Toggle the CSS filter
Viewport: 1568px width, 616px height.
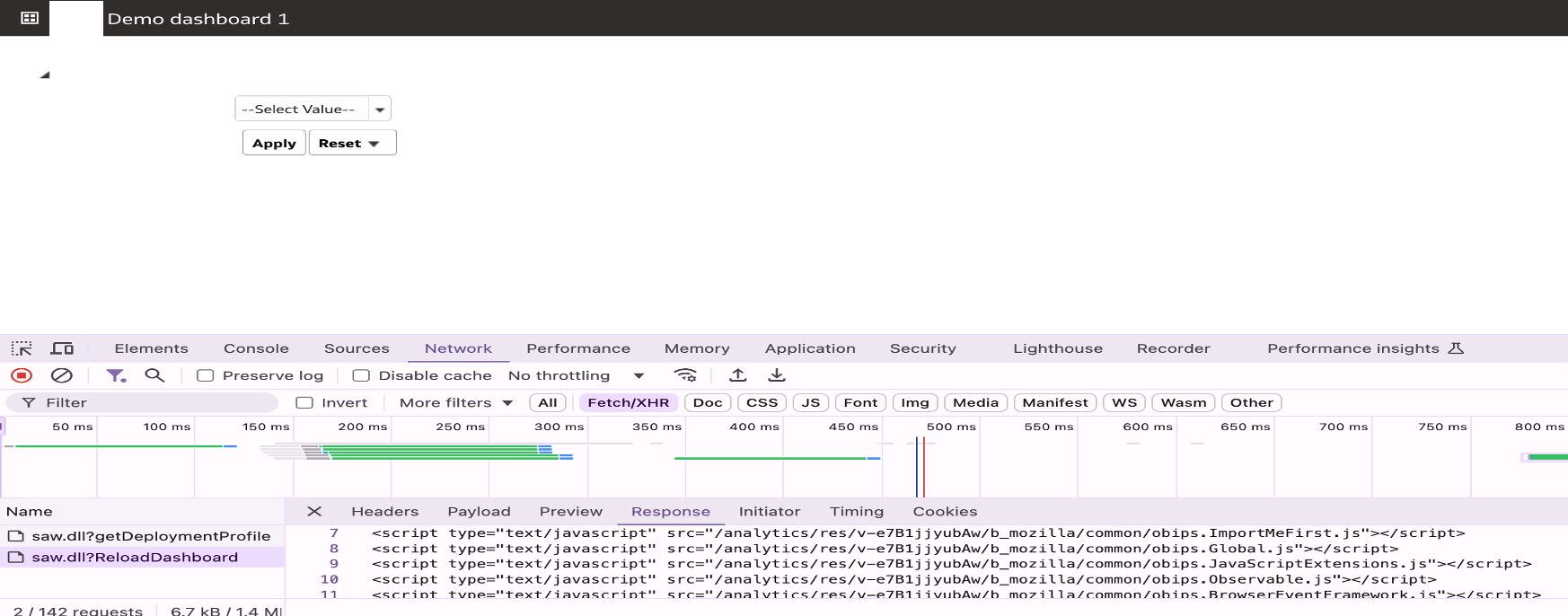click(x=762, y=402)
